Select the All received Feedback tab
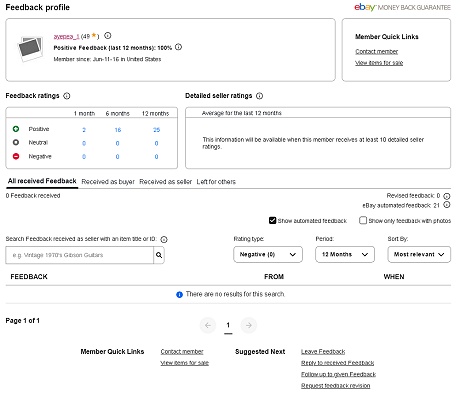This screenshot has width=460, height=400. [x=42, y=181]
